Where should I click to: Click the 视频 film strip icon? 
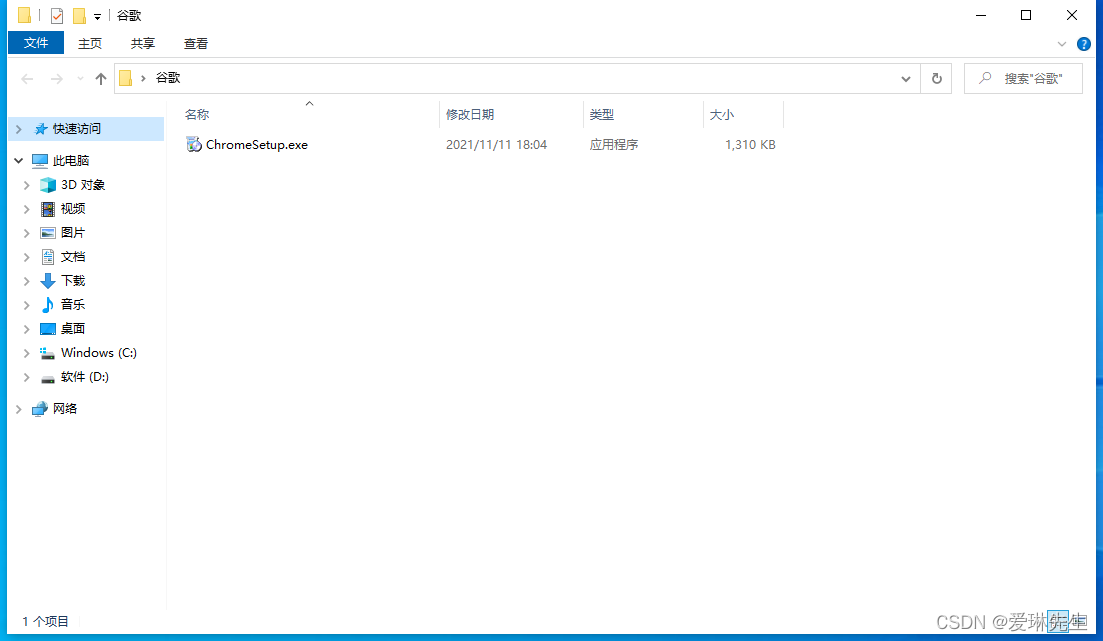(x=48, y=209)
